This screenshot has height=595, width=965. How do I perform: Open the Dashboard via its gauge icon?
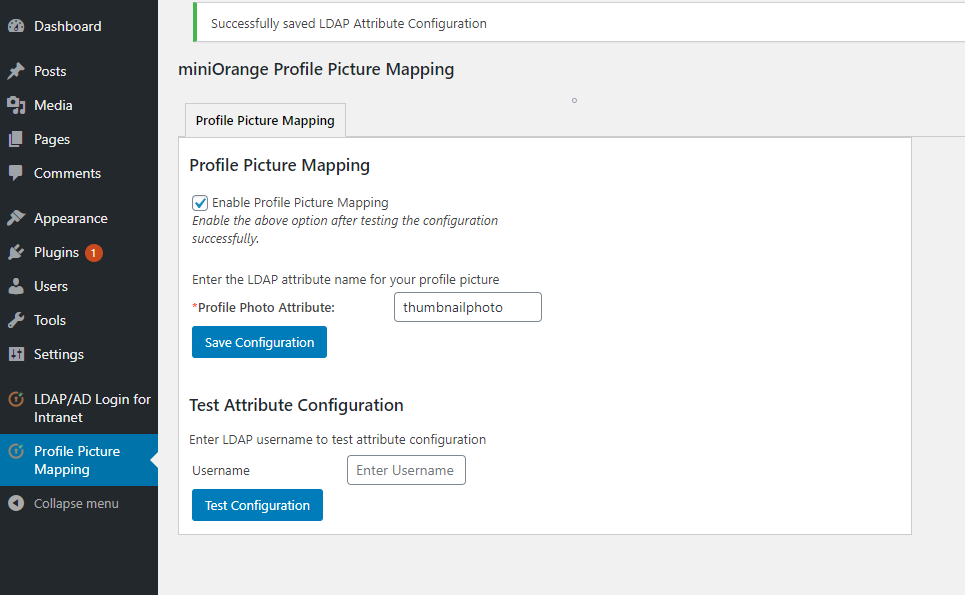click(x=17, y=25)
